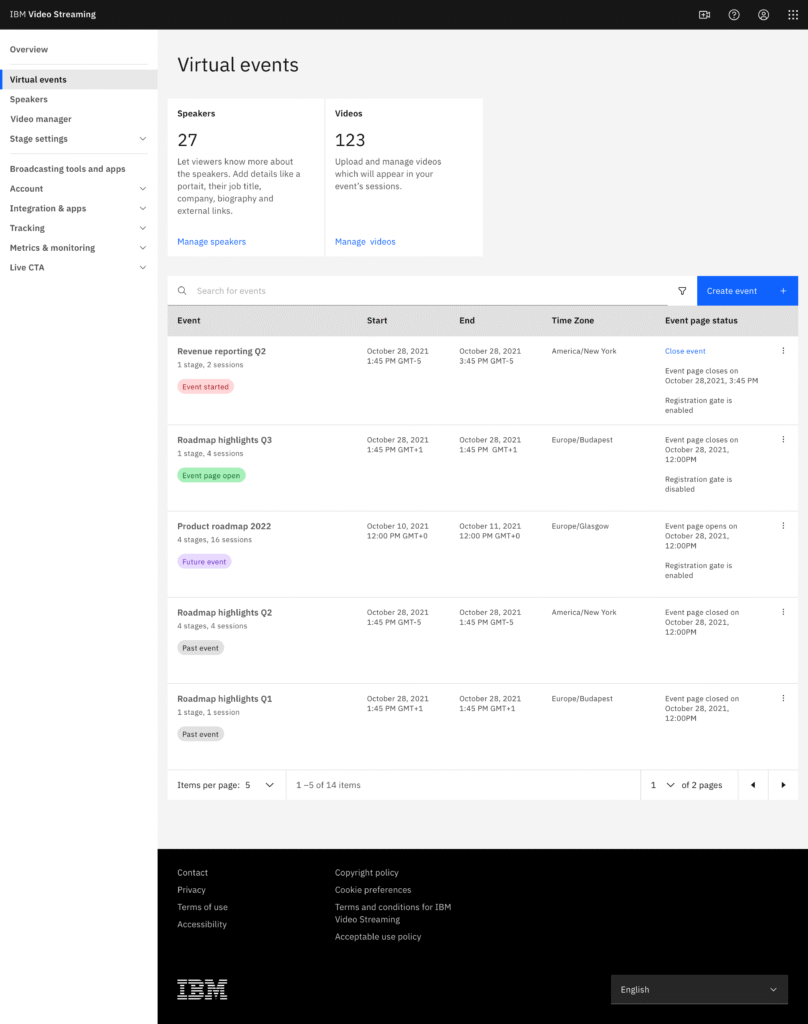Go to previous page arrow
This screenshot has height=1024, width=808.
[753, 785]
